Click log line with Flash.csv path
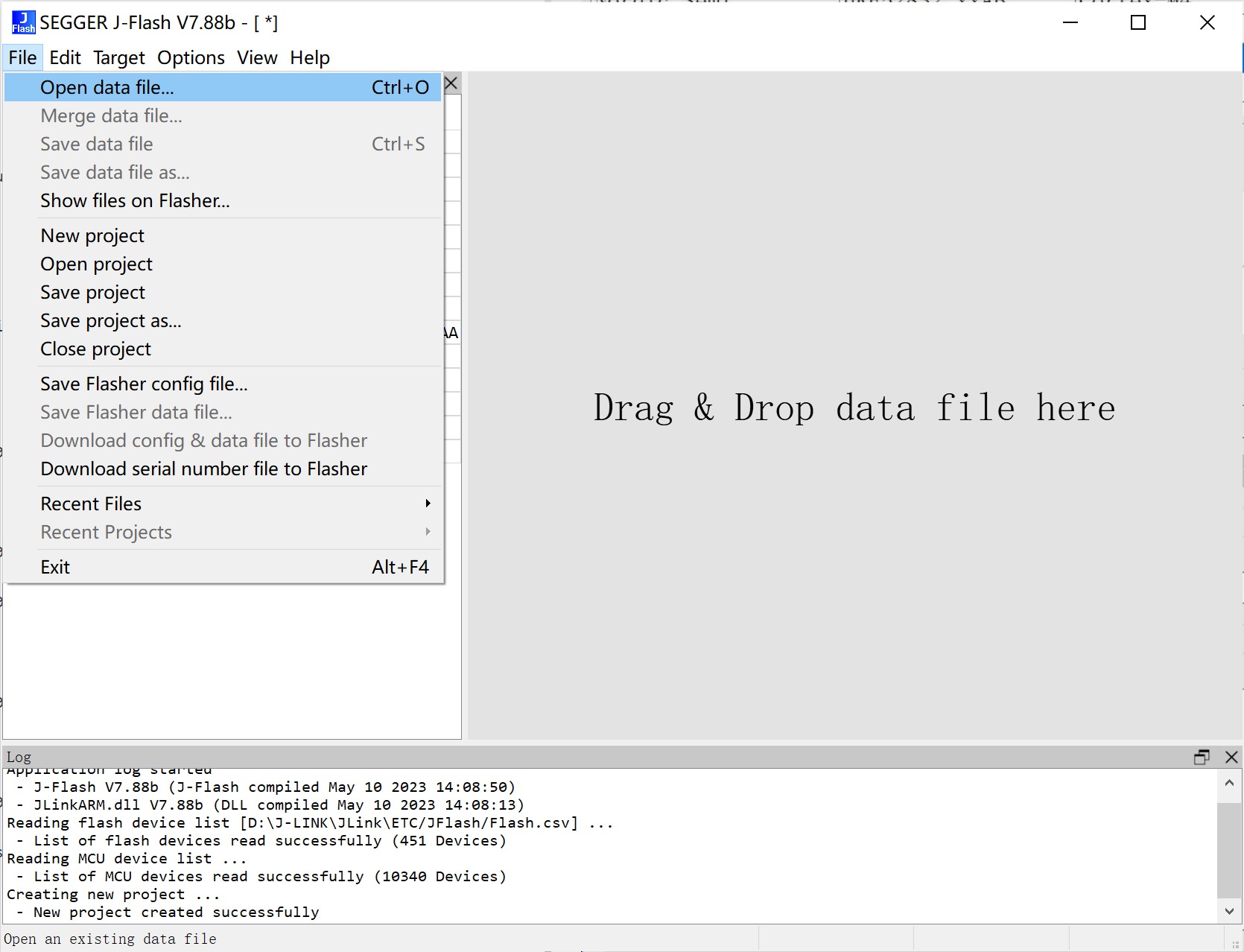This screenshot has height=952, width=1244. [310, 822]
